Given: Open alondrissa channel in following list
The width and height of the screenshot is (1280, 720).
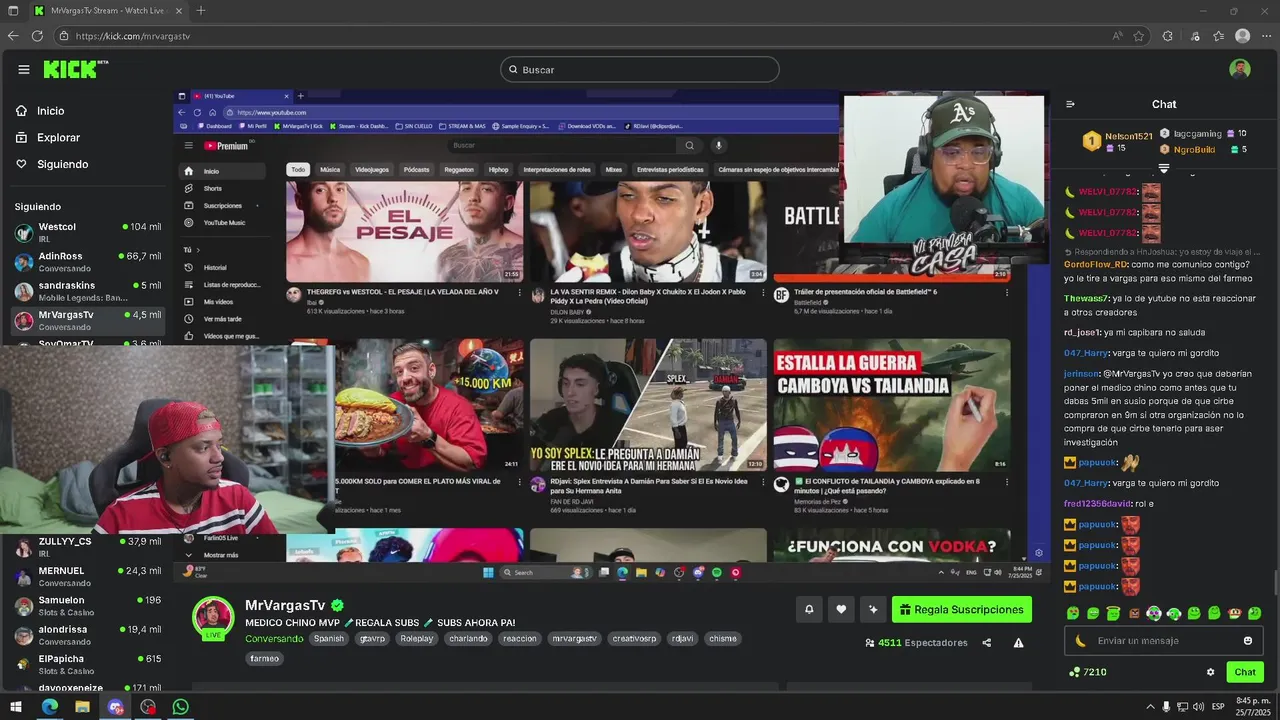Looking at the screenshot, I should 88,635.
